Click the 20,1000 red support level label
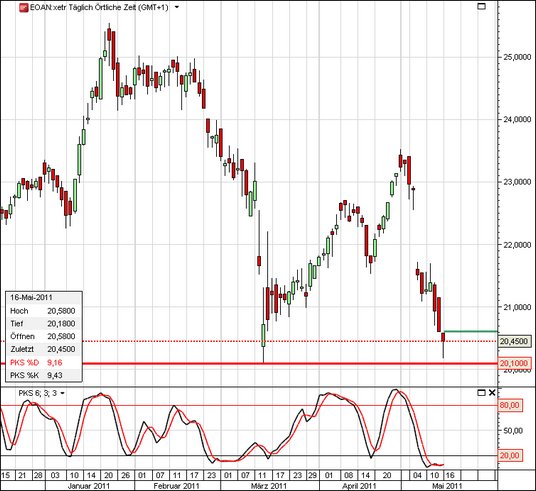 pyautogui.click(x=514, y=363)
